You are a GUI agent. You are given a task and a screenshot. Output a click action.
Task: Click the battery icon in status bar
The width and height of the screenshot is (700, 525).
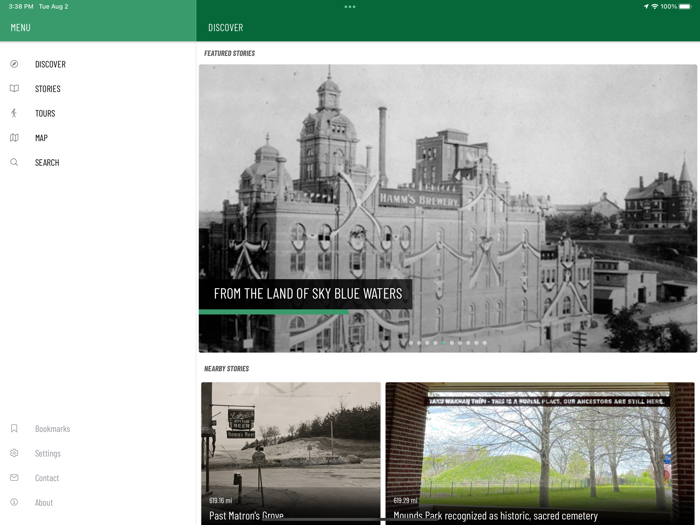[x=685, y=7]
